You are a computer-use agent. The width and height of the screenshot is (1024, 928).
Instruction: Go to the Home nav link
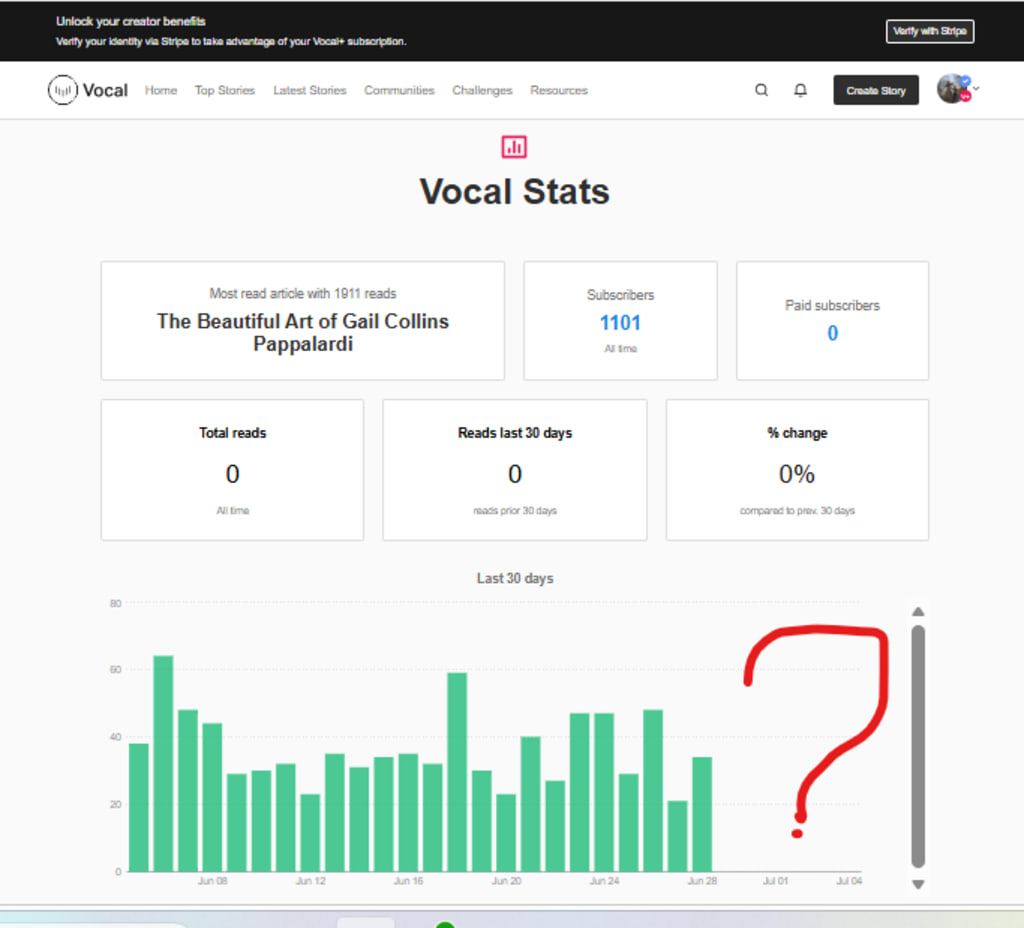(161, 90)
